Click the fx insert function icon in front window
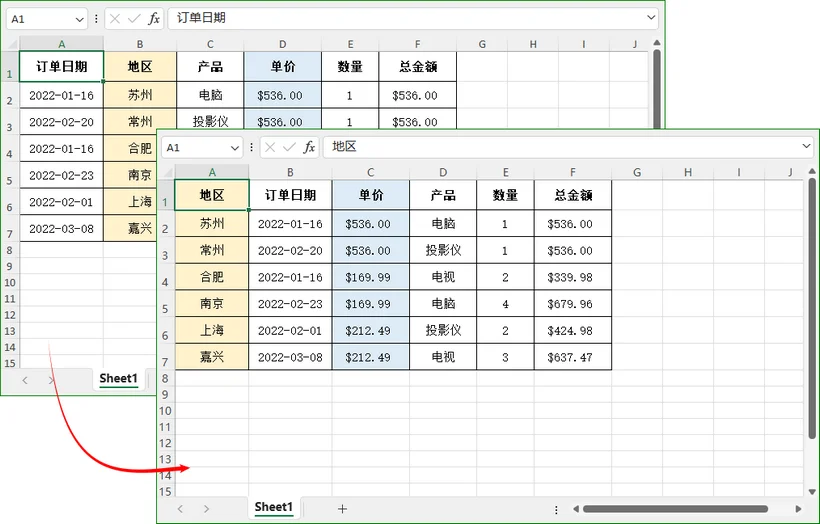 tap(309, 148)
